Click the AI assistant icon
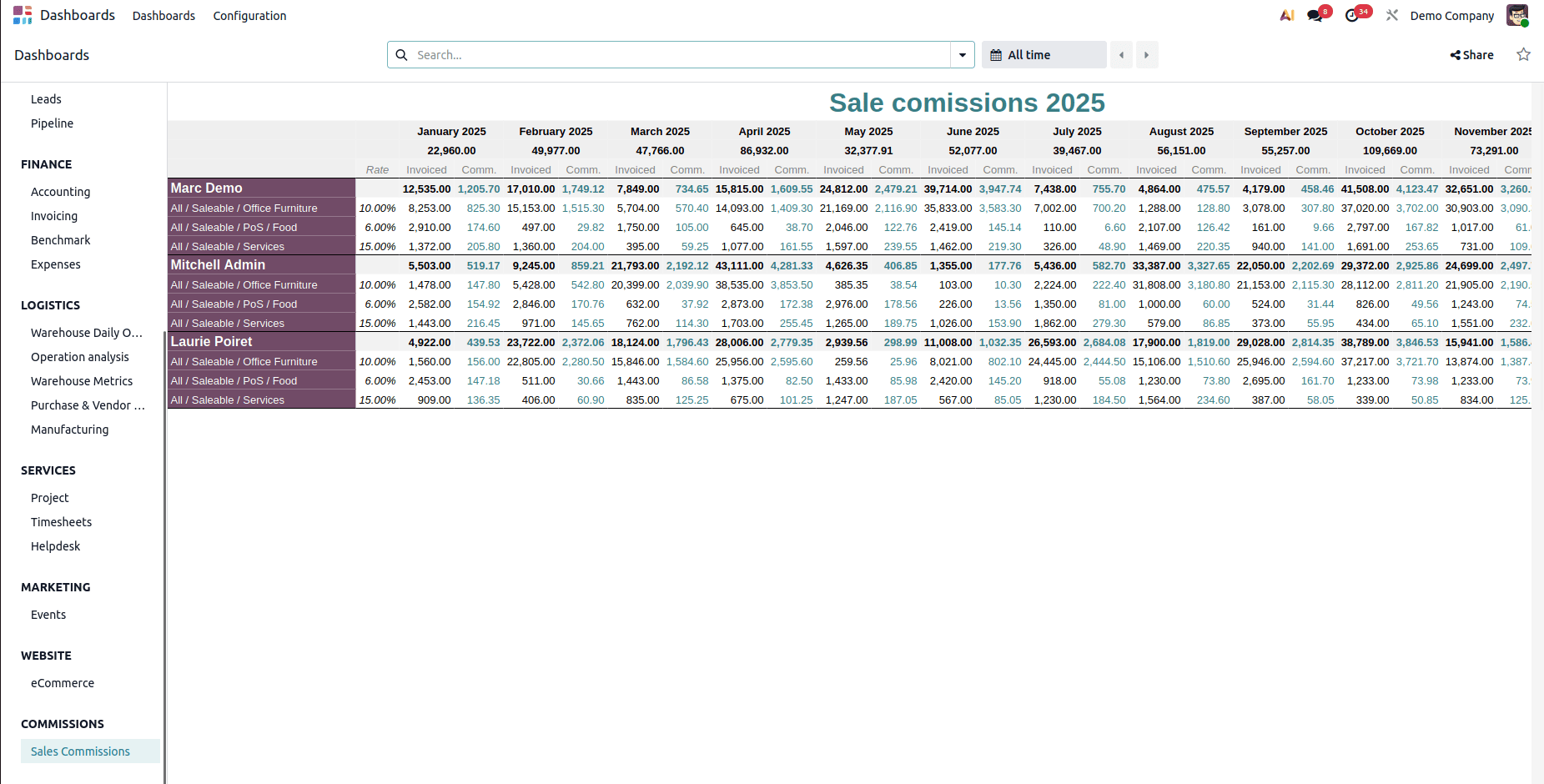Image resolution: width=1544 pixels, height=784 pixels. 1287,14
